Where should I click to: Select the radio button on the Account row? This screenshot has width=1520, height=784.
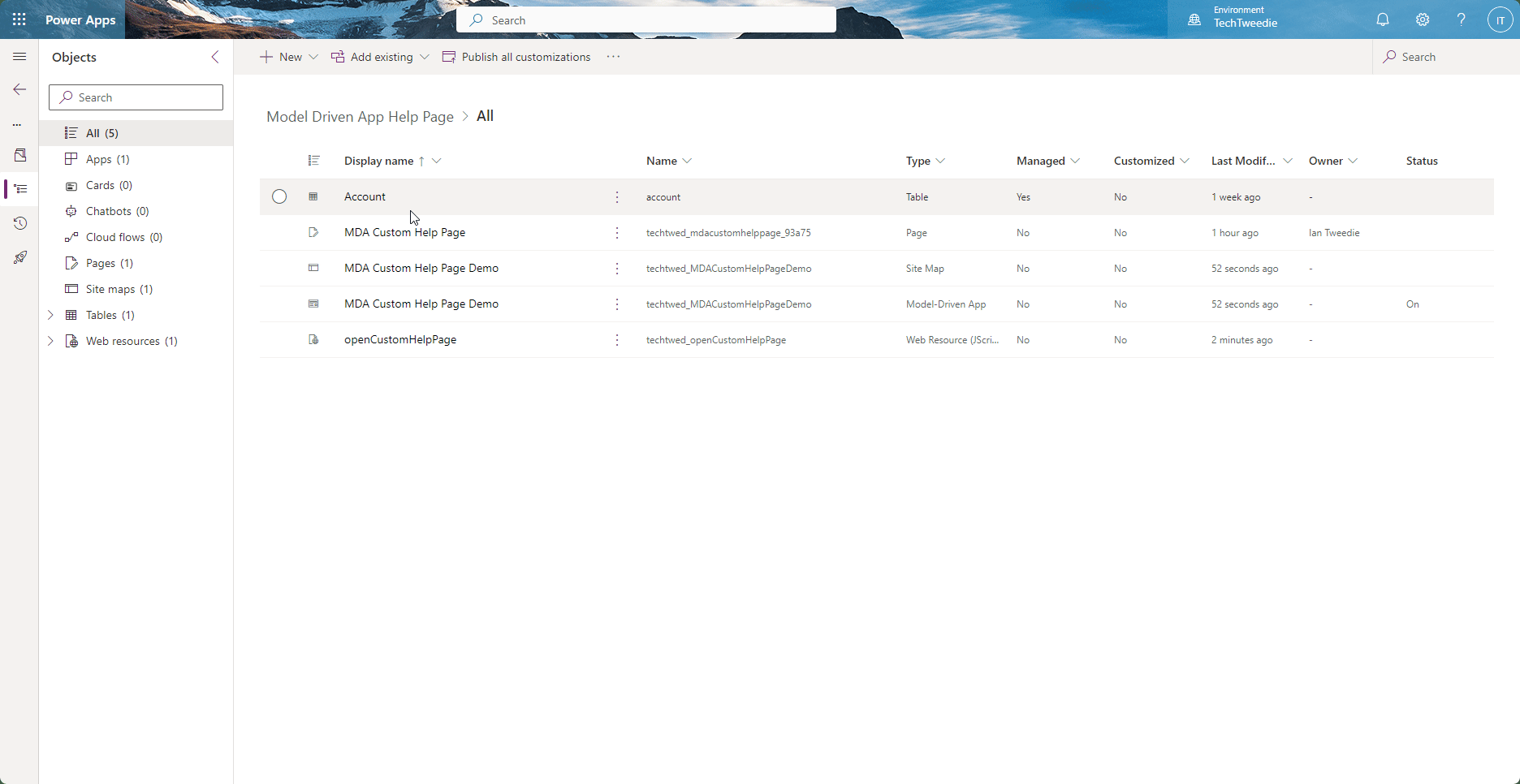[279, 196]
